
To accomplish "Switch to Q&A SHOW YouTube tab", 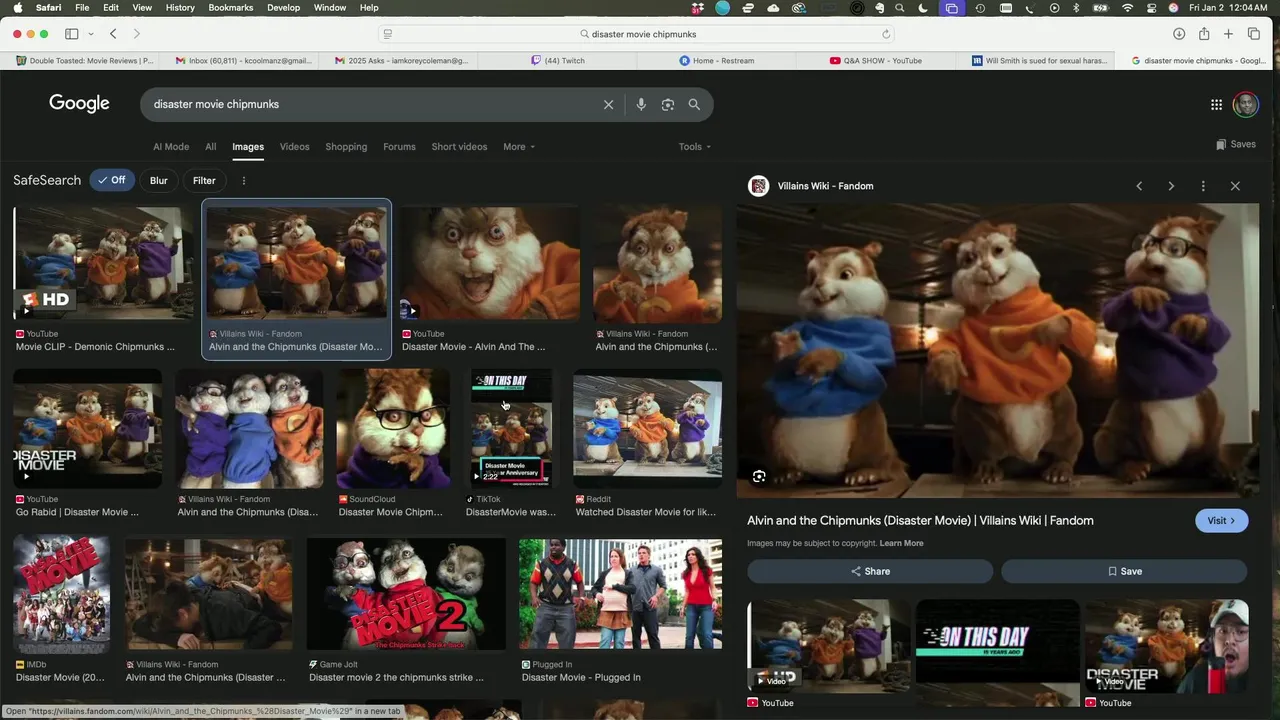I will point(875,60).
